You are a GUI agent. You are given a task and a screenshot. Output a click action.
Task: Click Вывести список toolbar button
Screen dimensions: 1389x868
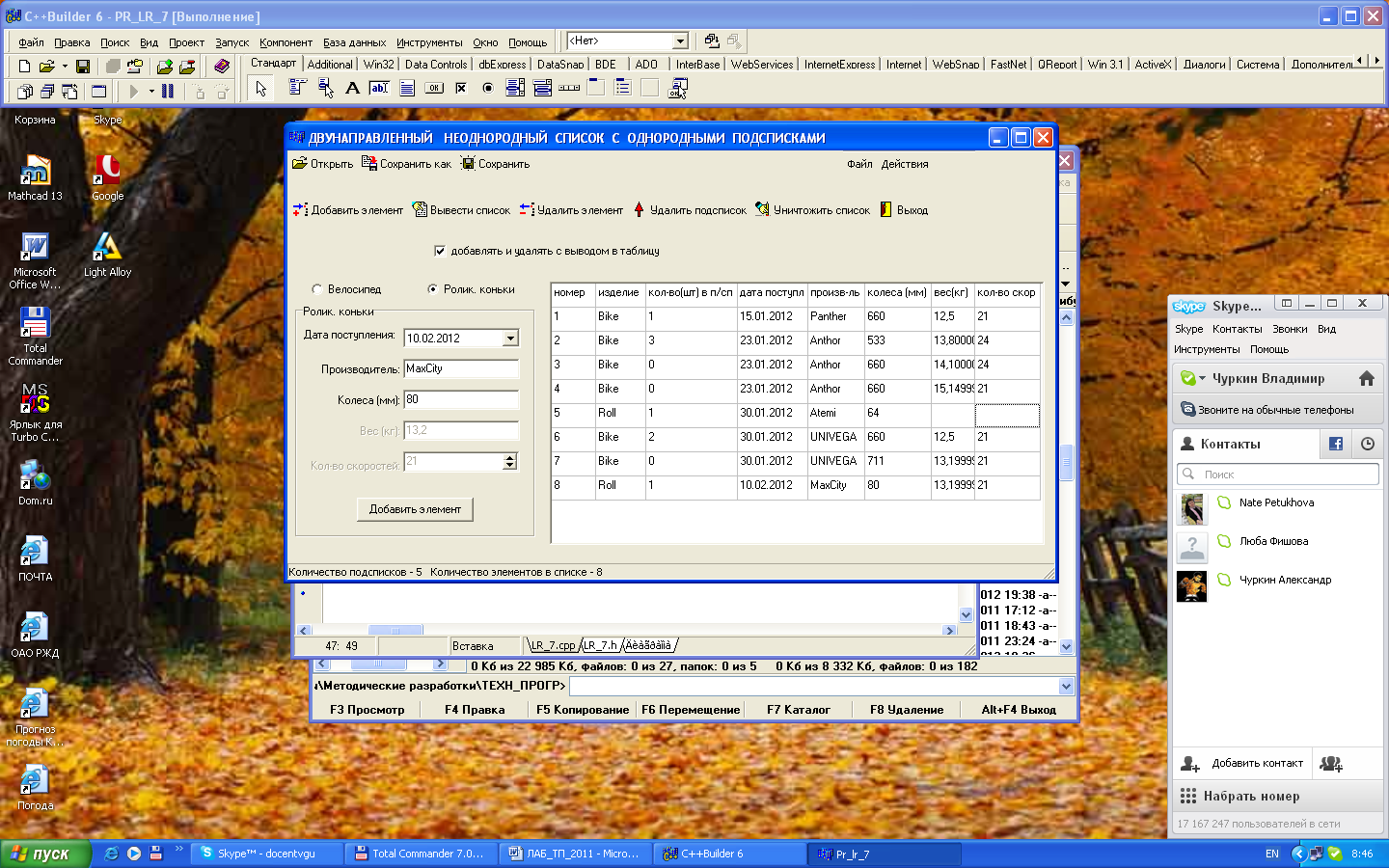pyautogui.click(x=461, y=210)
